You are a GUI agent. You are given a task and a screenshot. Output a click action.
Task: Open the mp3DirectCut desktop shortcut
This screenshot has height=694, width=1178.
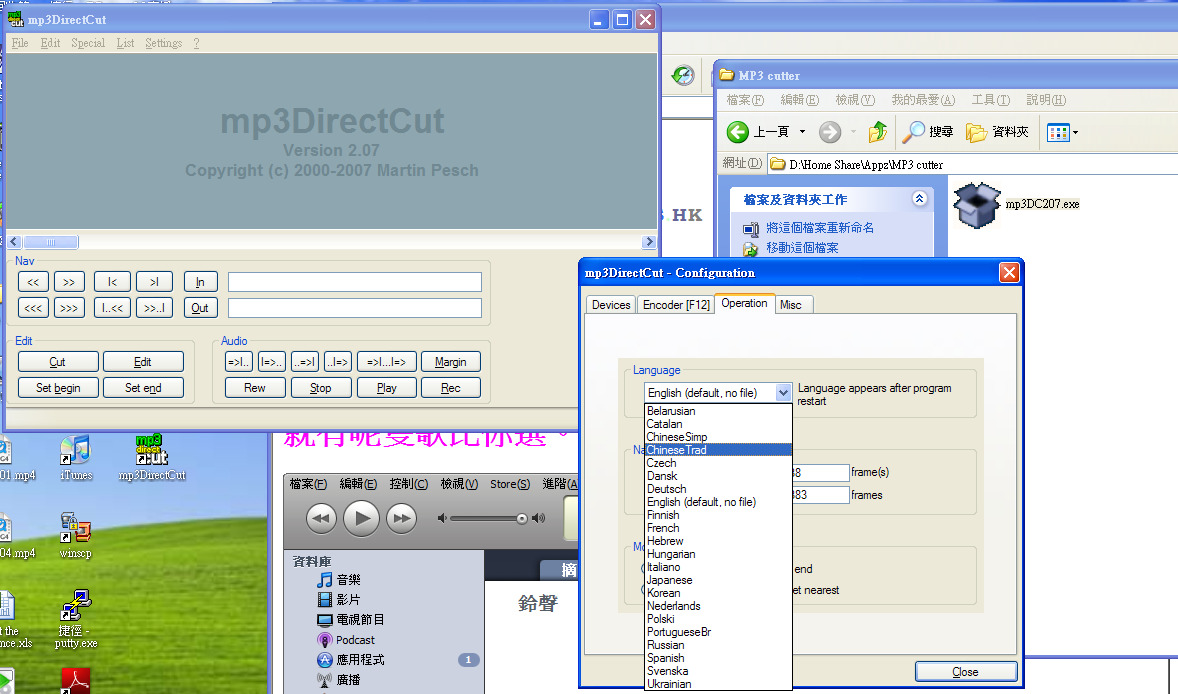[x=150, y=451]
